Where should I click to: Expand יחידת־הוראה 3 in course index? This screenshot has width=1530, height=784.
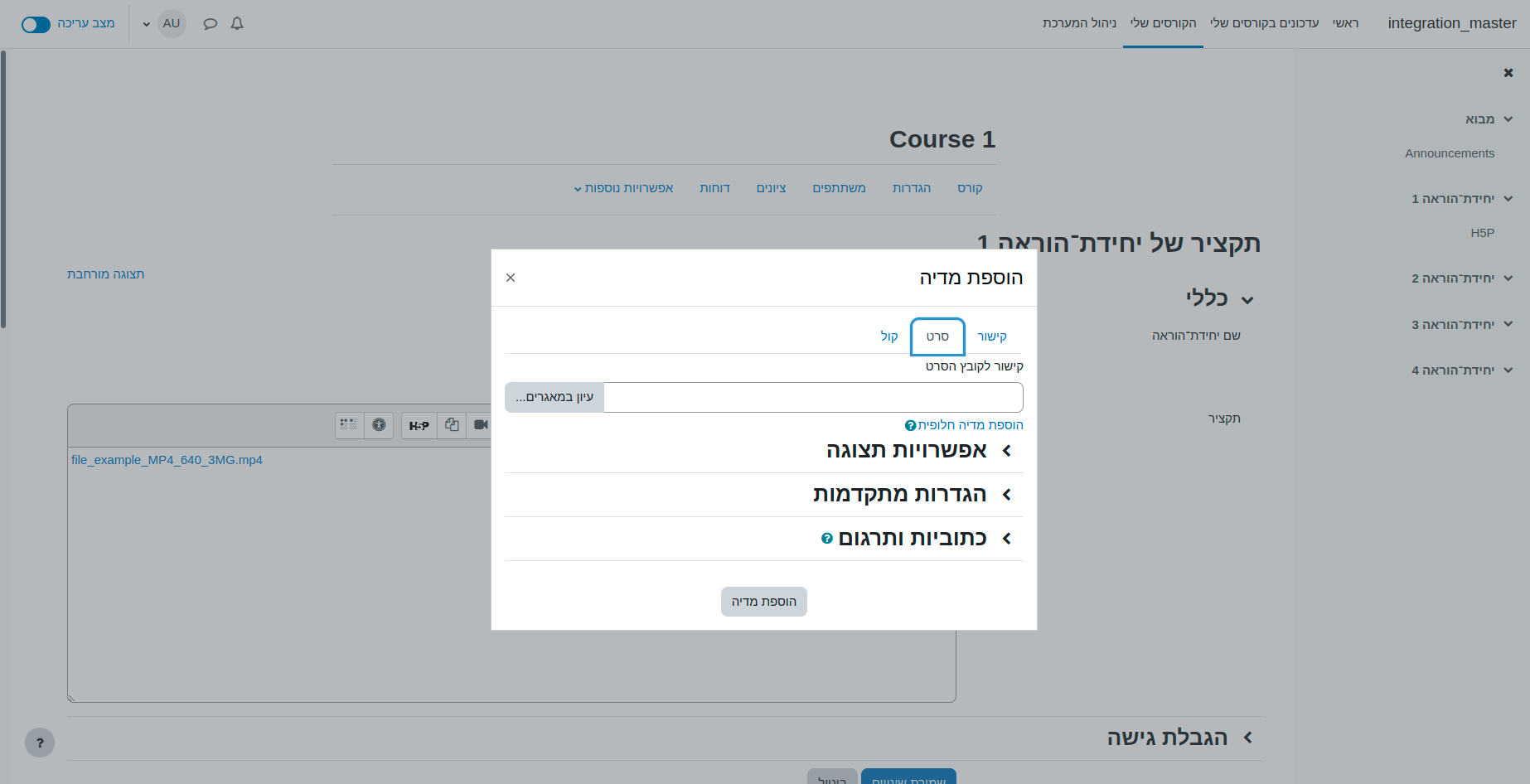pos(1508,324)
